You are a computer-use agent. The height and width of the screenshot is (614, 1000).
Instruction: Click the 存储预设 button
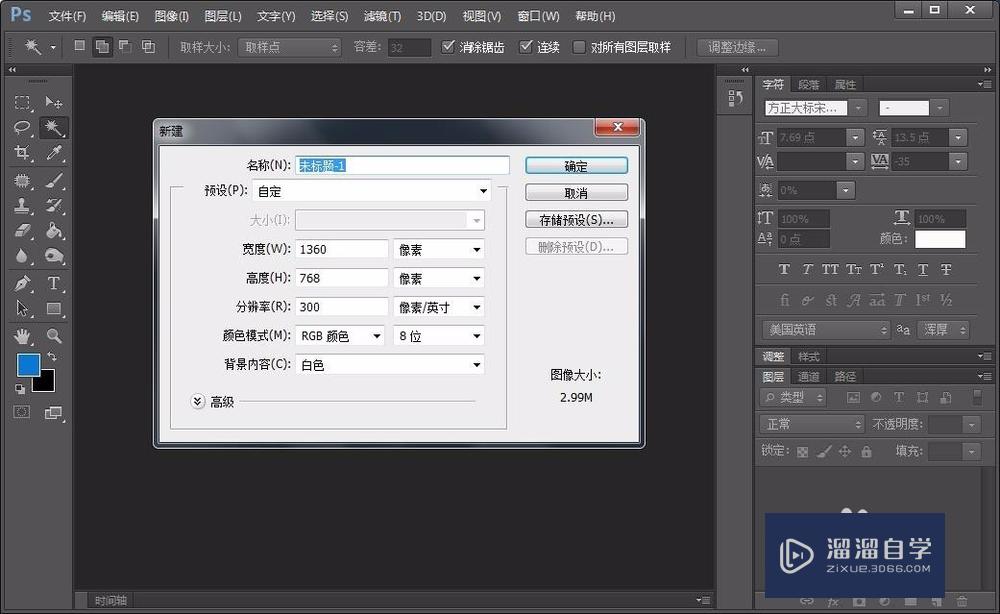[x=576, y=219]
